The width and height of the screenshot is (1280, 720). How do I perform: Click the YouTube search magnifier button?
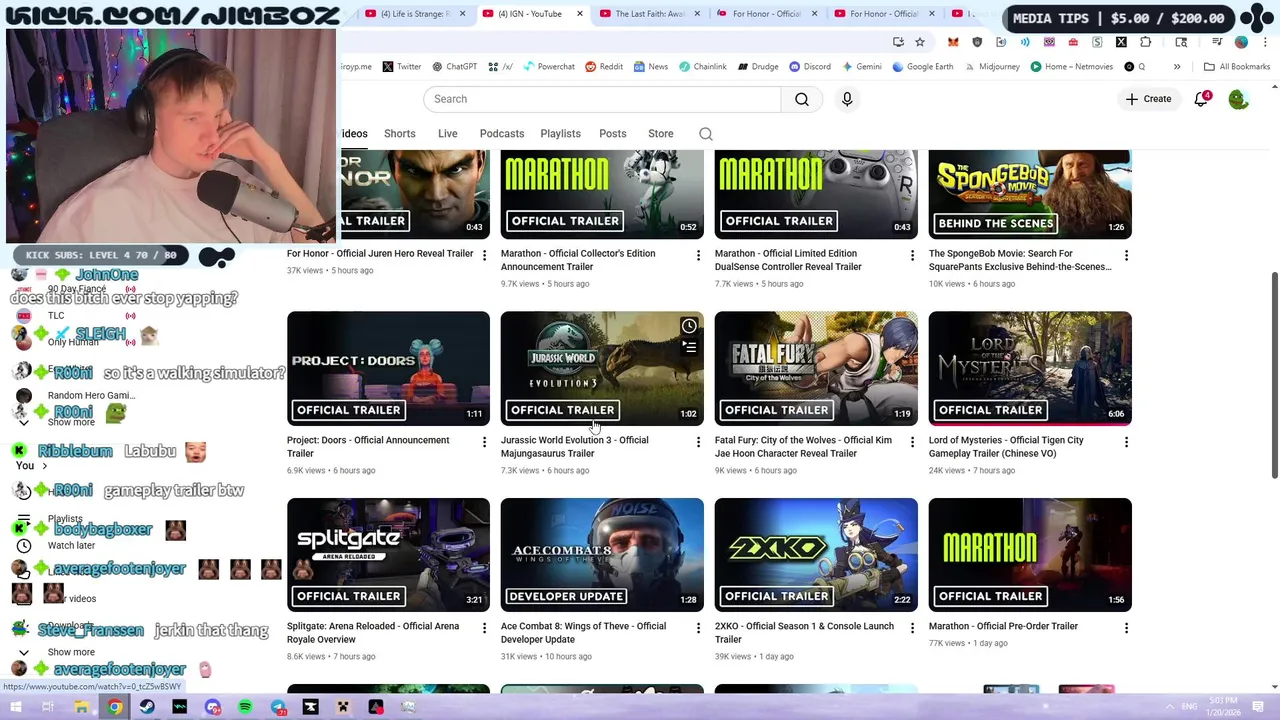click(x=802, y=99)
